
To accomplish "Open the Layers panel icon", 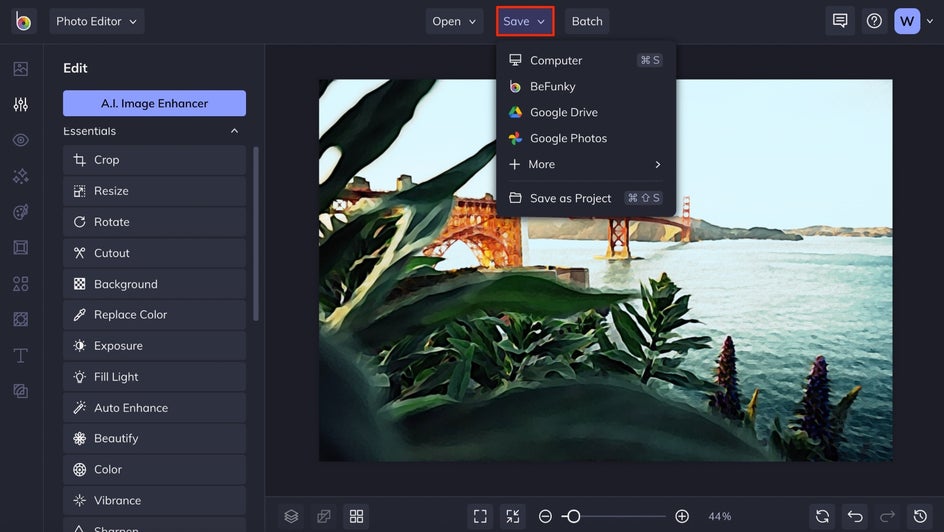I will click(291, 516).
